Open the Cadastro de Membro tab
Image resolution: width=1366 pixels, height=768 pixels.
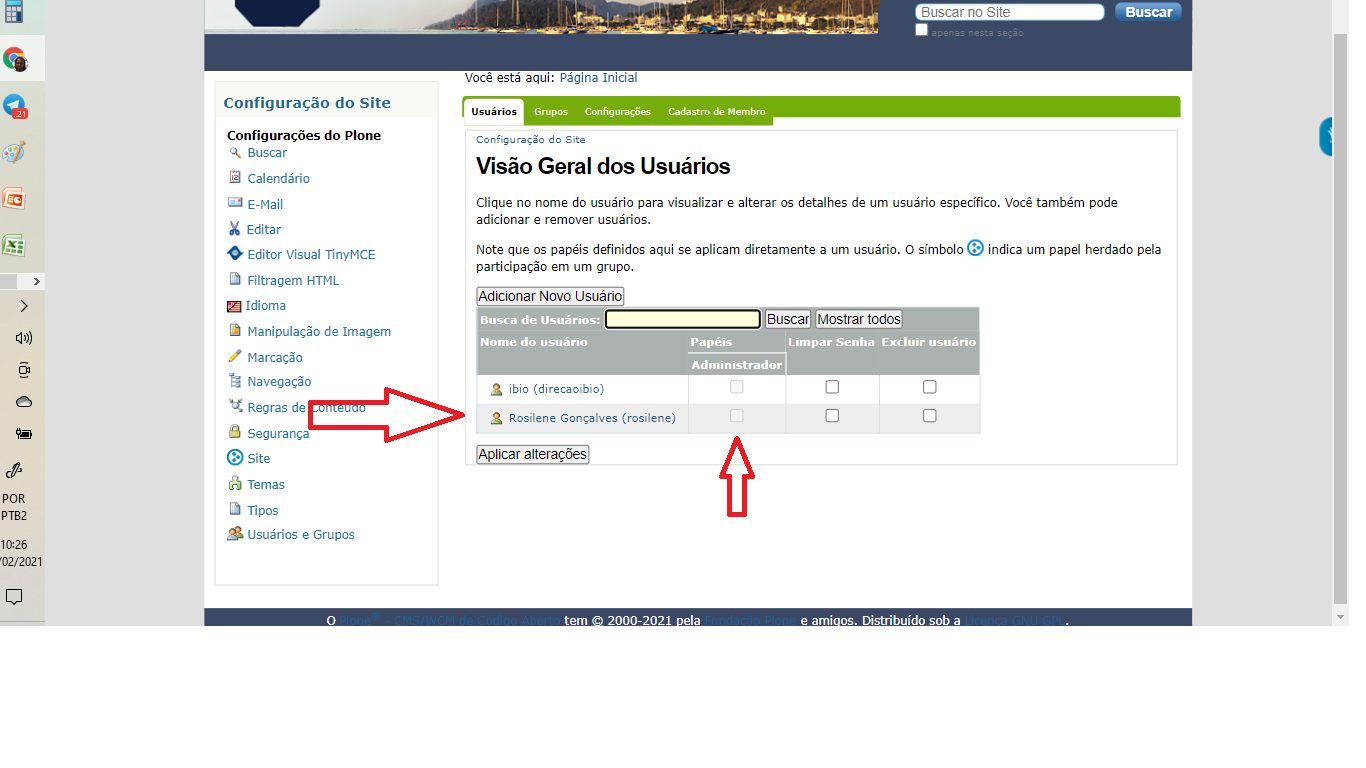[716, 112]
